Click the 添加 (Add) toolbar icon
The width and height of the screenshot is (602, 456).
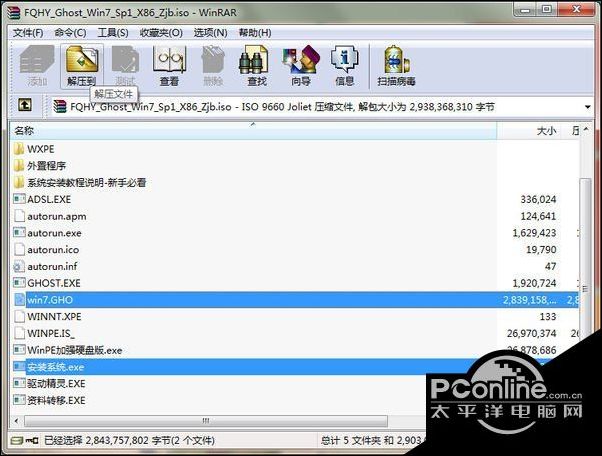click(38, 65)
